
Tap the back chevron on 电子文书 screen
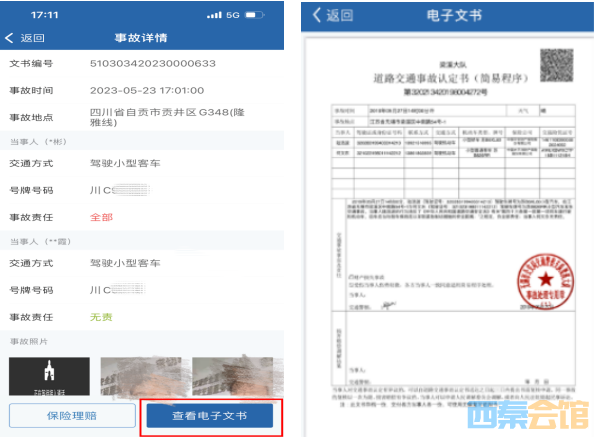pos(317,15)
